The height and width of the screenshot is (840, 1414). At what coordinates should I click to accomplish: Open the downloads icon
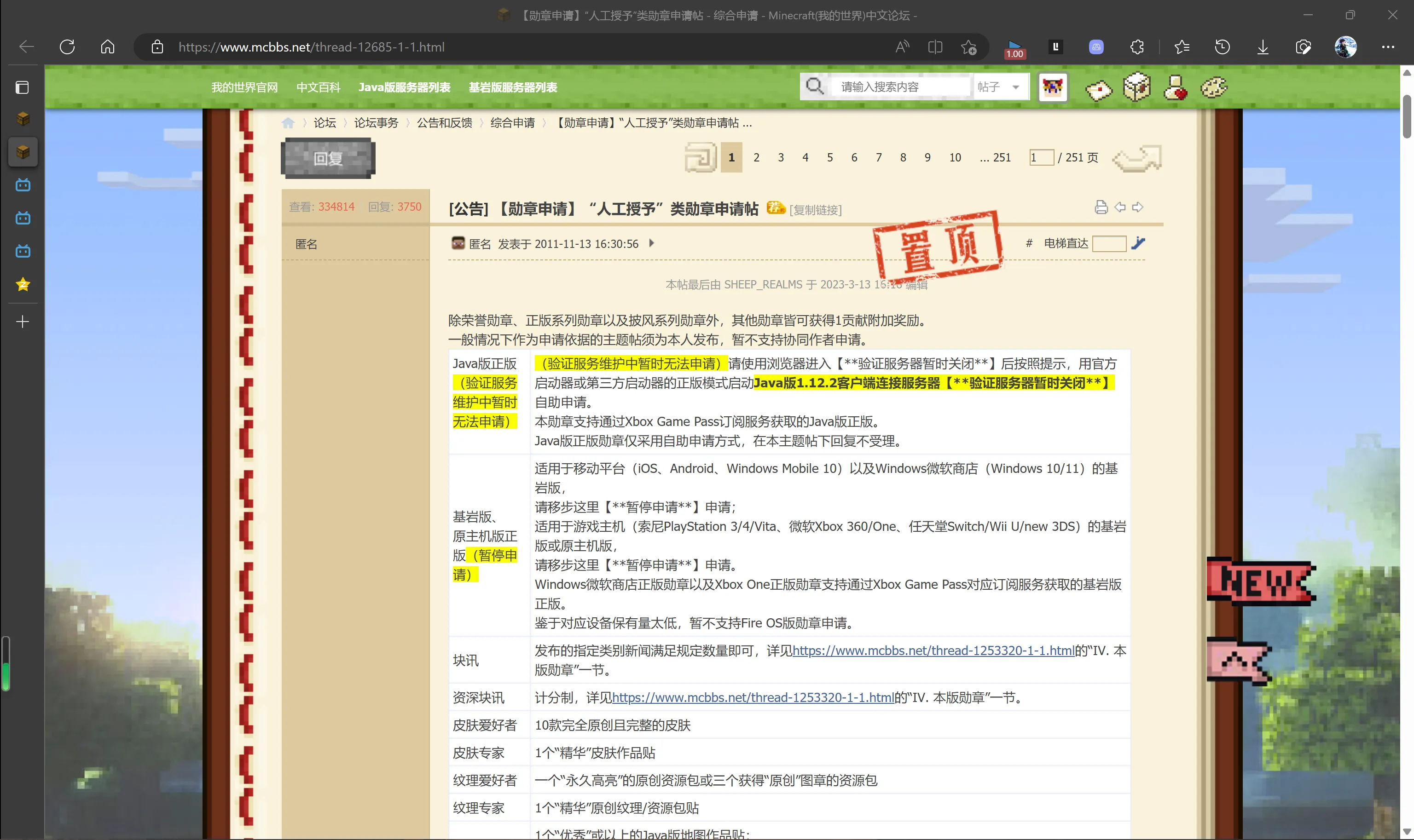pos(1262,47)
